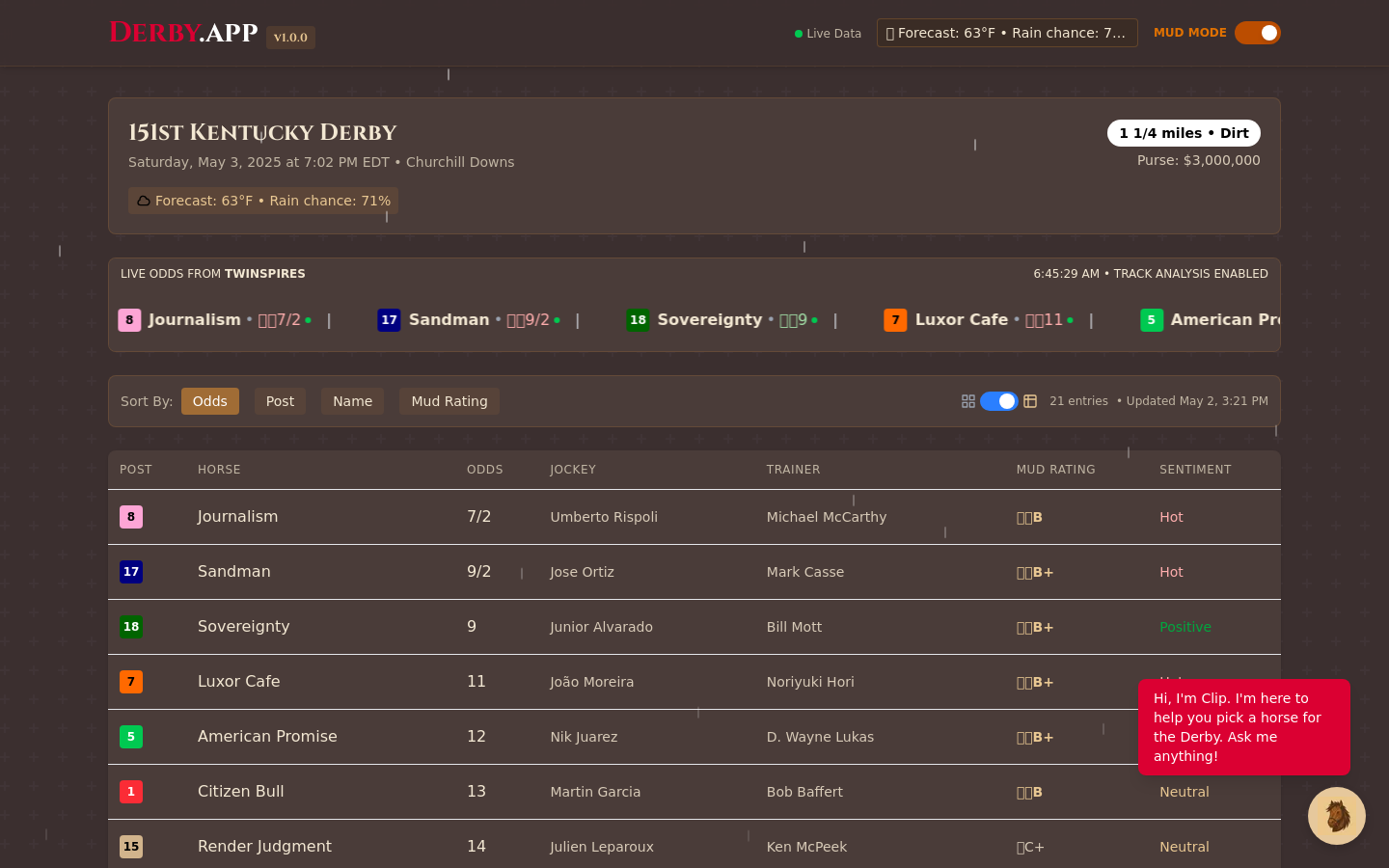Sort entries by Odds
The image size is (1389, 868).
tap(209, 401)
